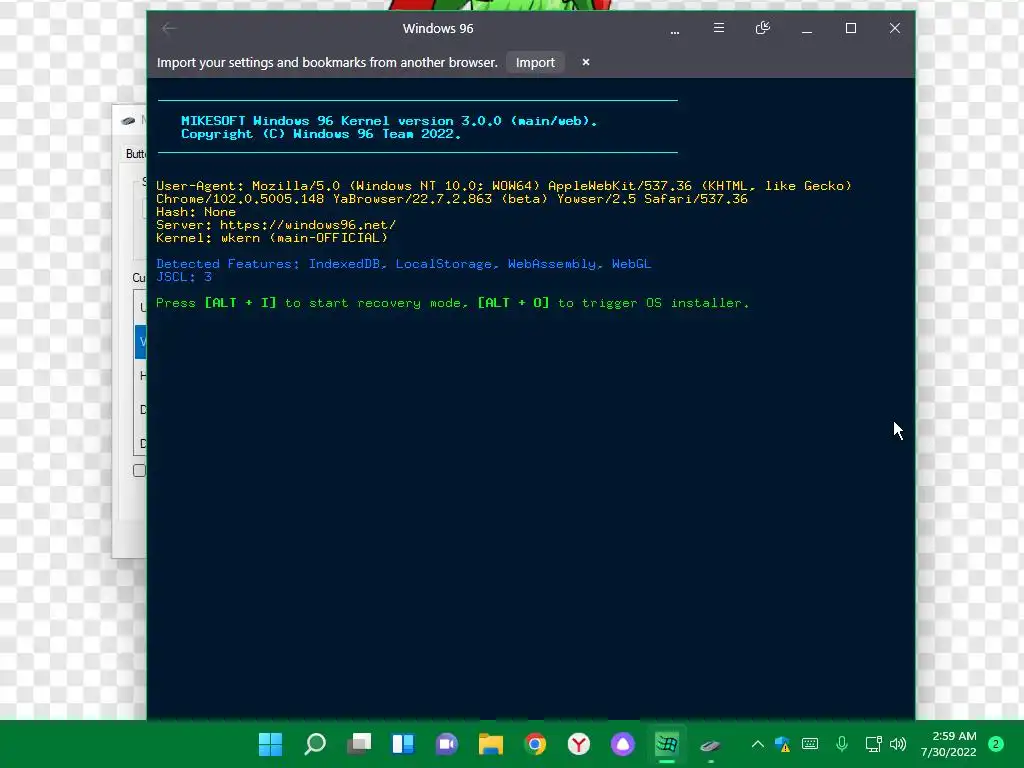Maximize the Windows 96 window

tap(850, 28)
